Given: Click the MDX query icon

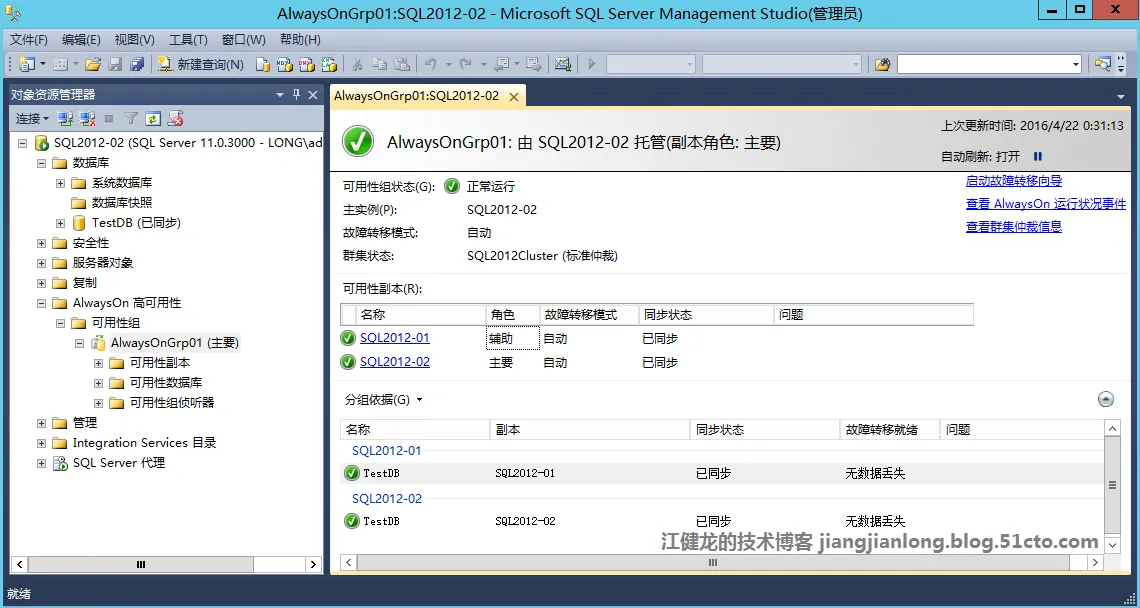Looking at the screenshot, I should coord(284,64).
